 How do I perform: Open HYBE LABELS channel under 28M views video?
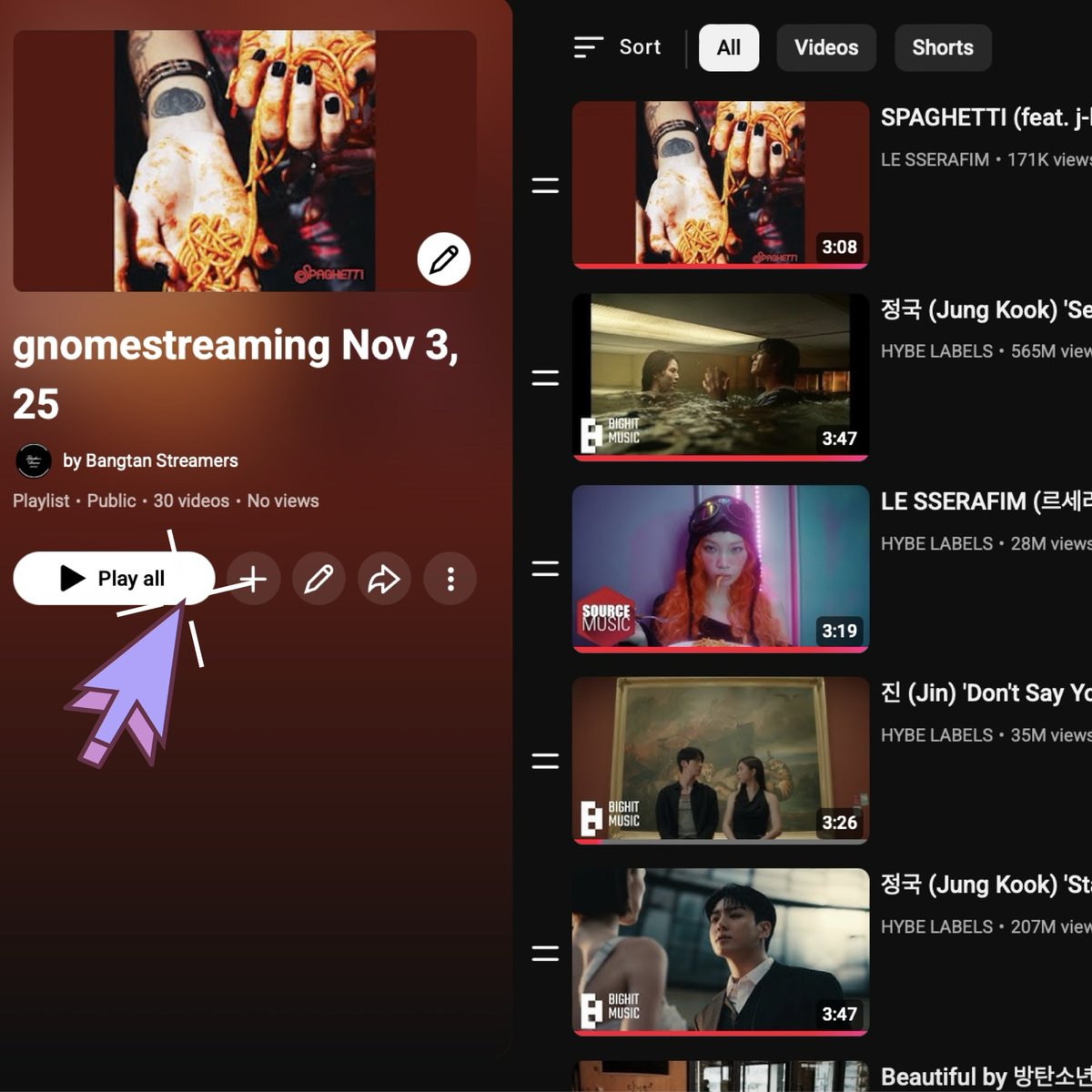coord(936,543)
